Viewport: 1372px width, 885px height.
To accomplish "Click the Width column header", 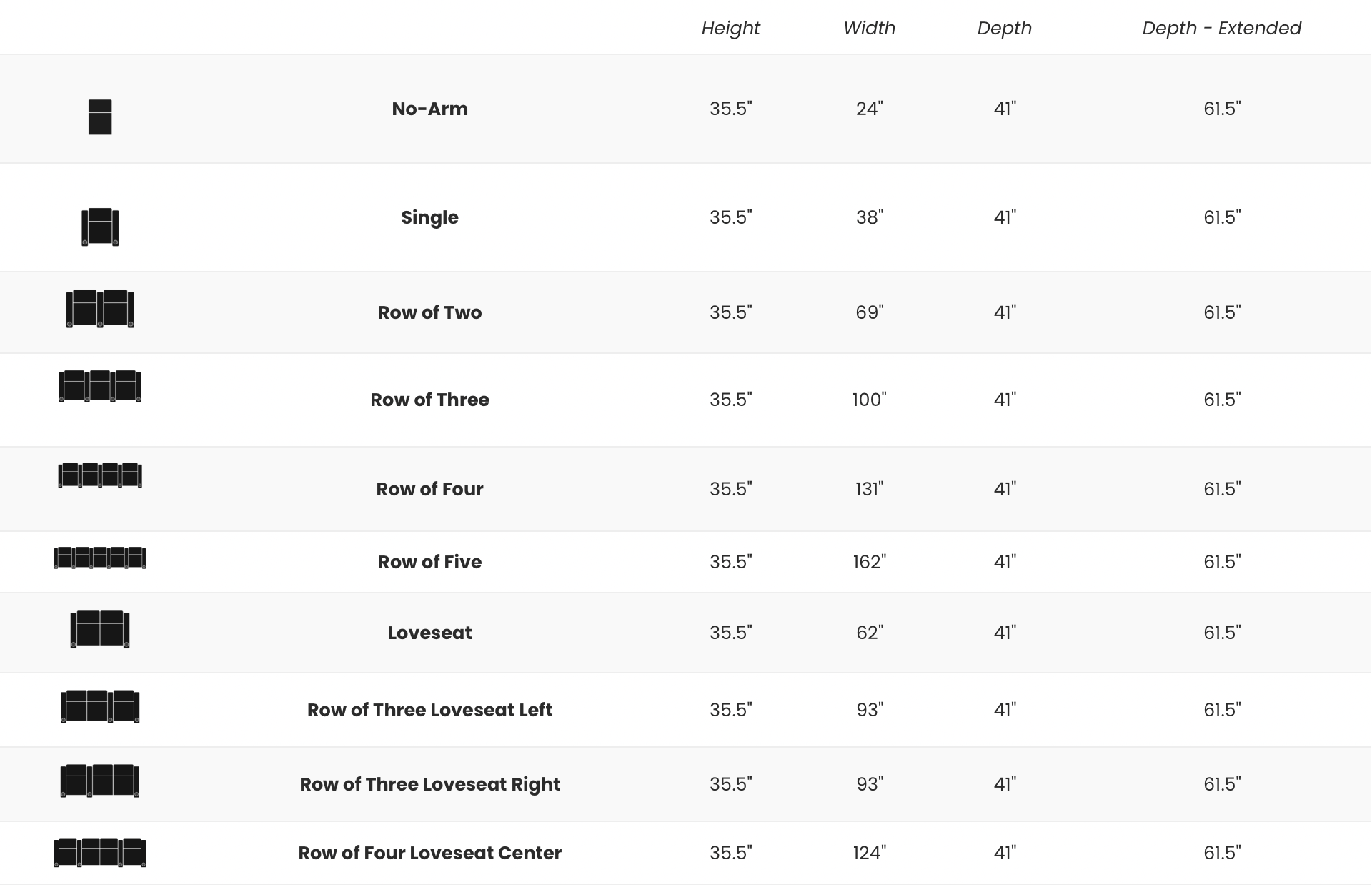I will tap(869, 28).
